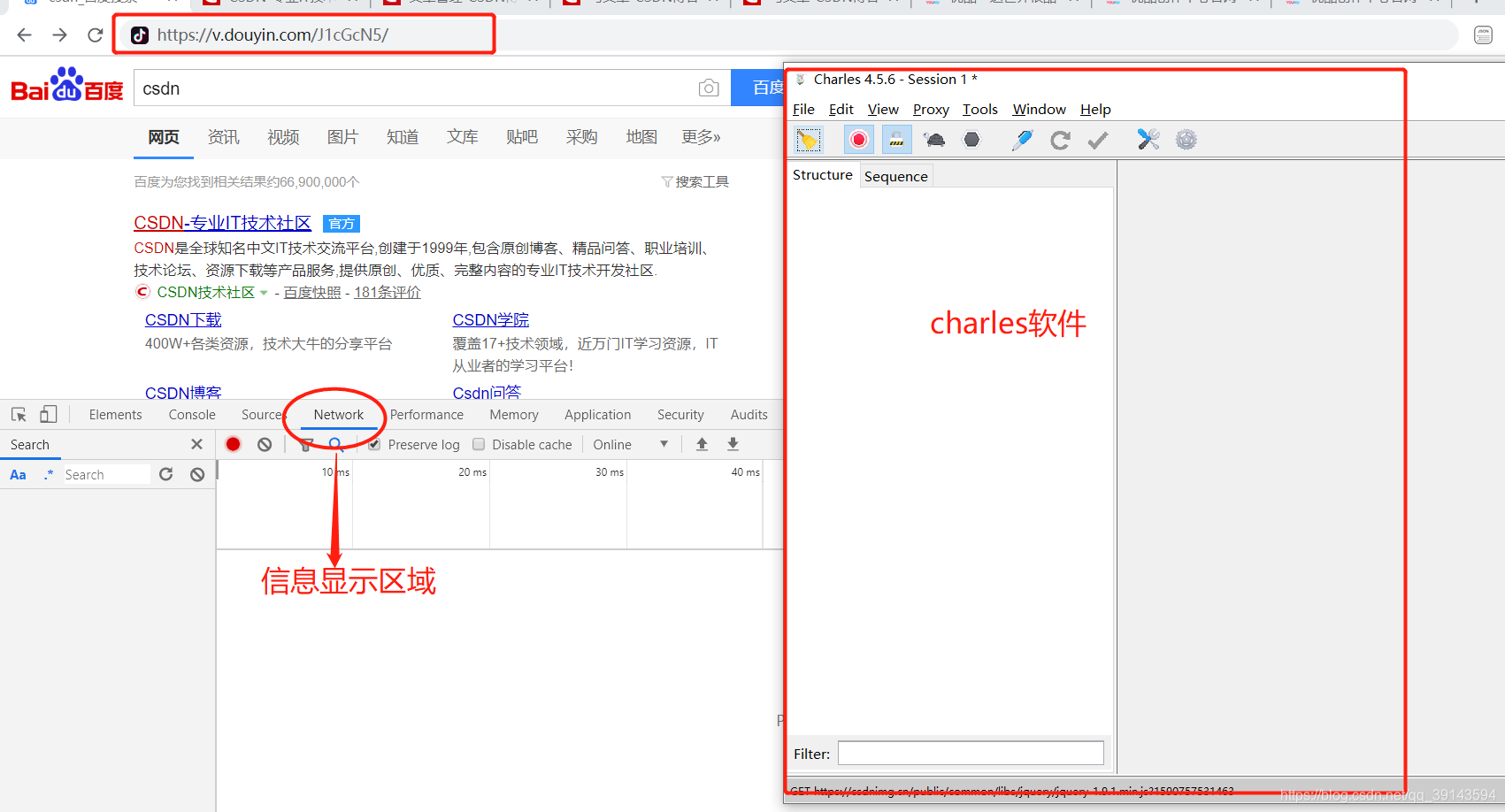Open 181条评价 link
Screen dimensions: 1505x812
(x=388, y=293)
